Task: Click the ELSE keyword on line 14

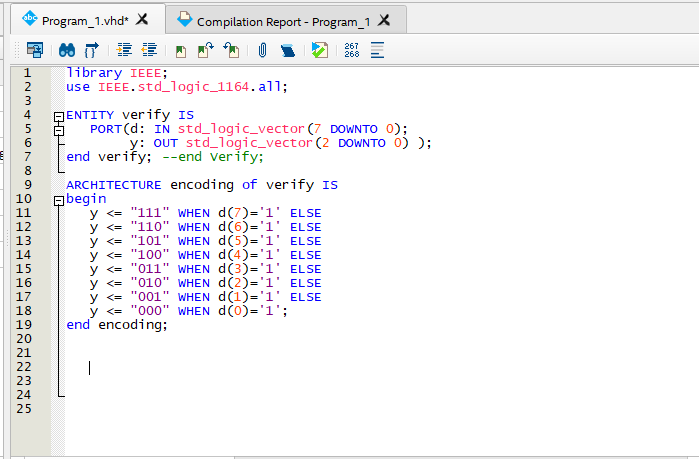Action: 306,255
